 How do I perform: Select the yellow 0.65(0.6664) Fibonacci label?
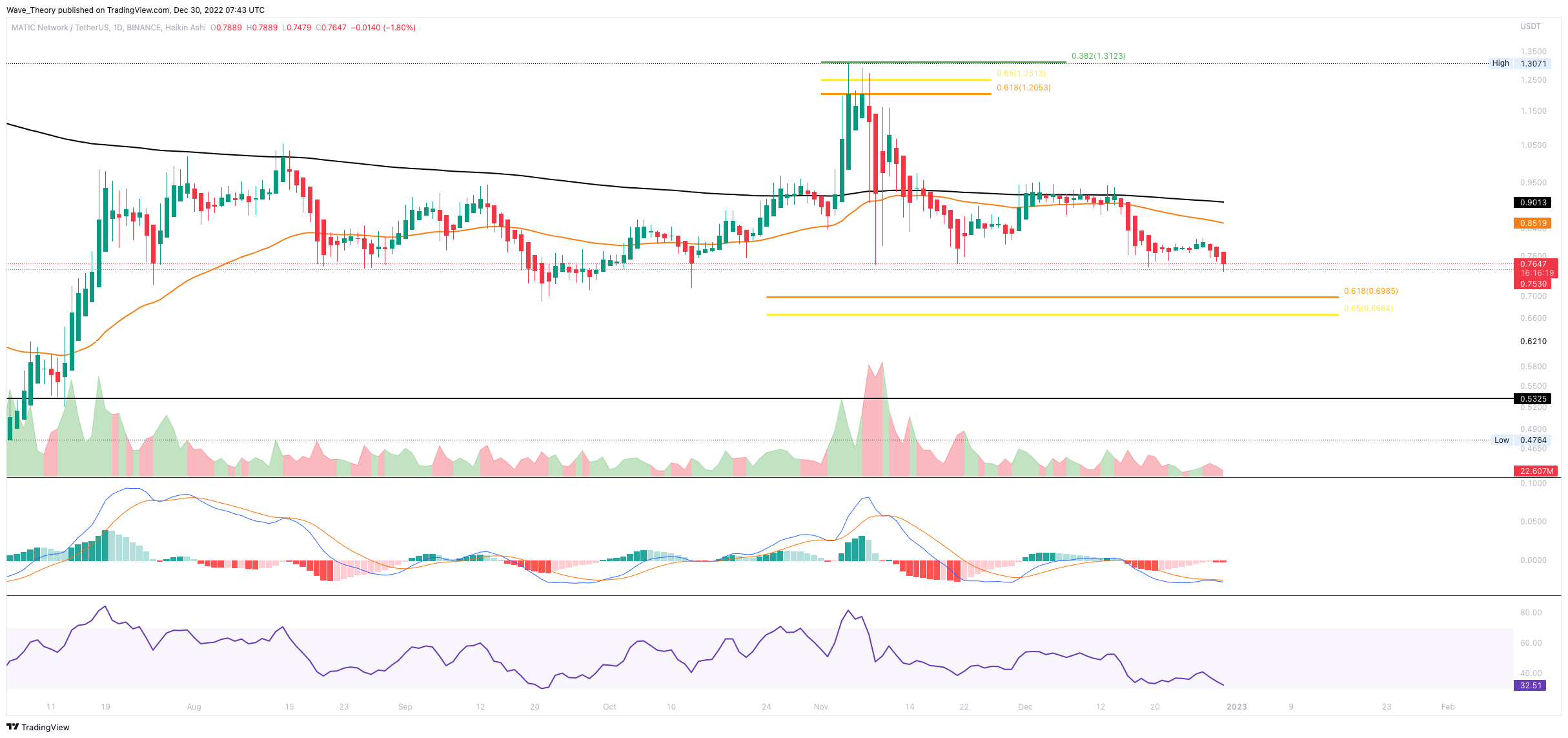point(1368,309)
